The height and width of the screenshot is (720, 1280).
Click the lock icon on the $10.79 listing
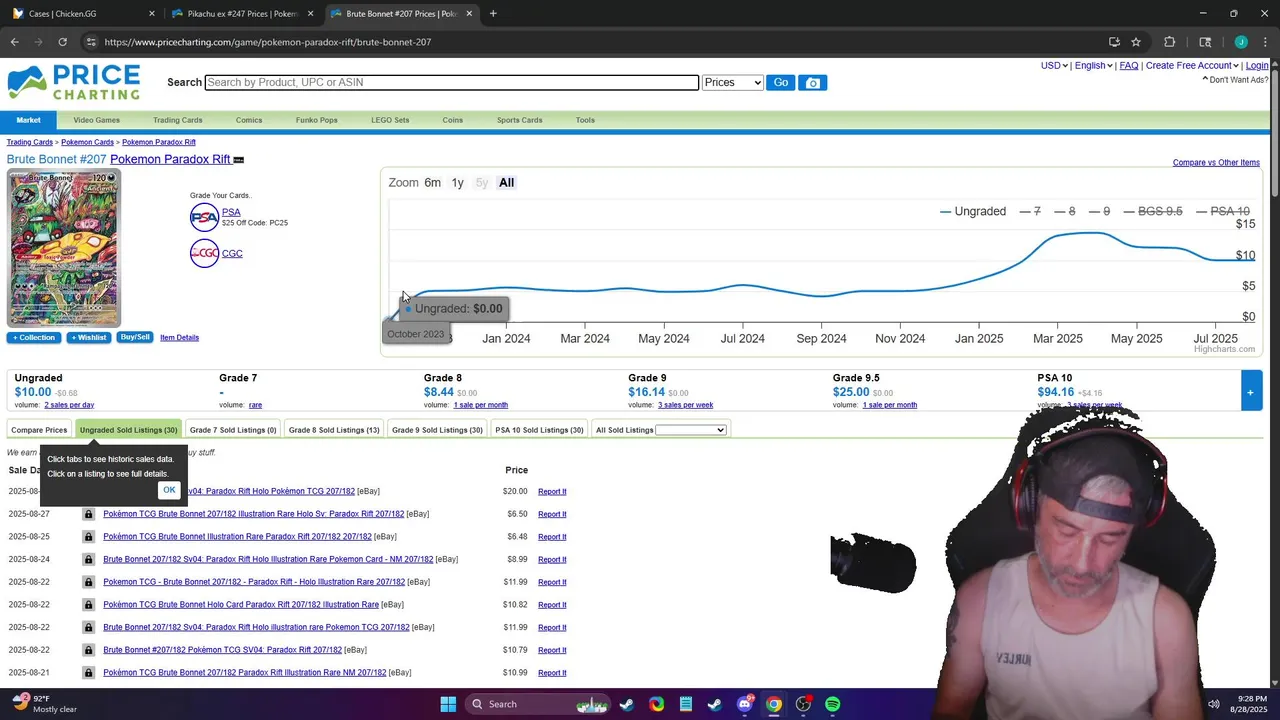pos(88,650)
